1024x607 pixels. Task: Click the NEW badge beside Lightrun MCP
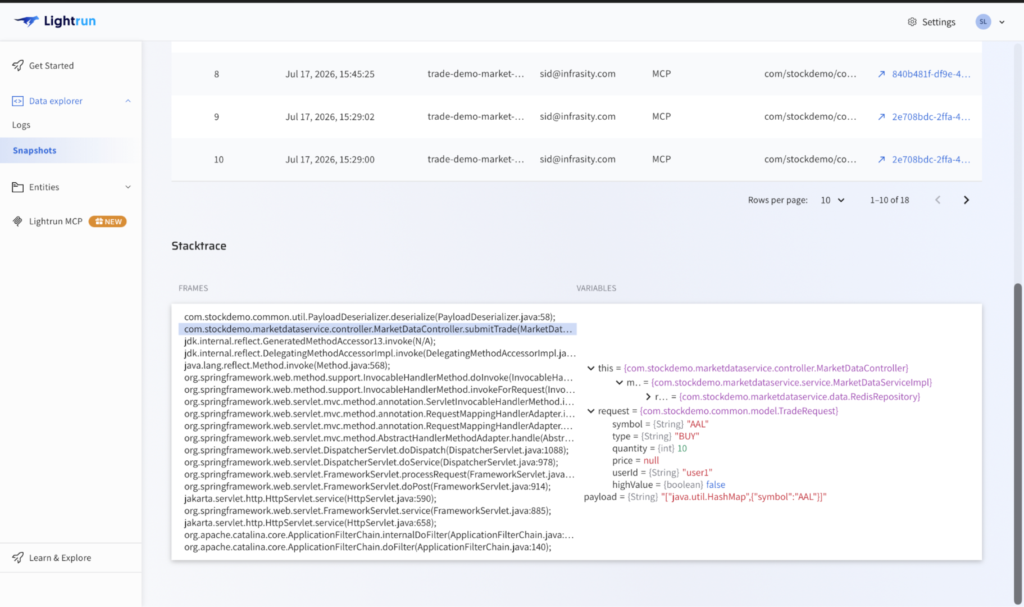point(108,221)
